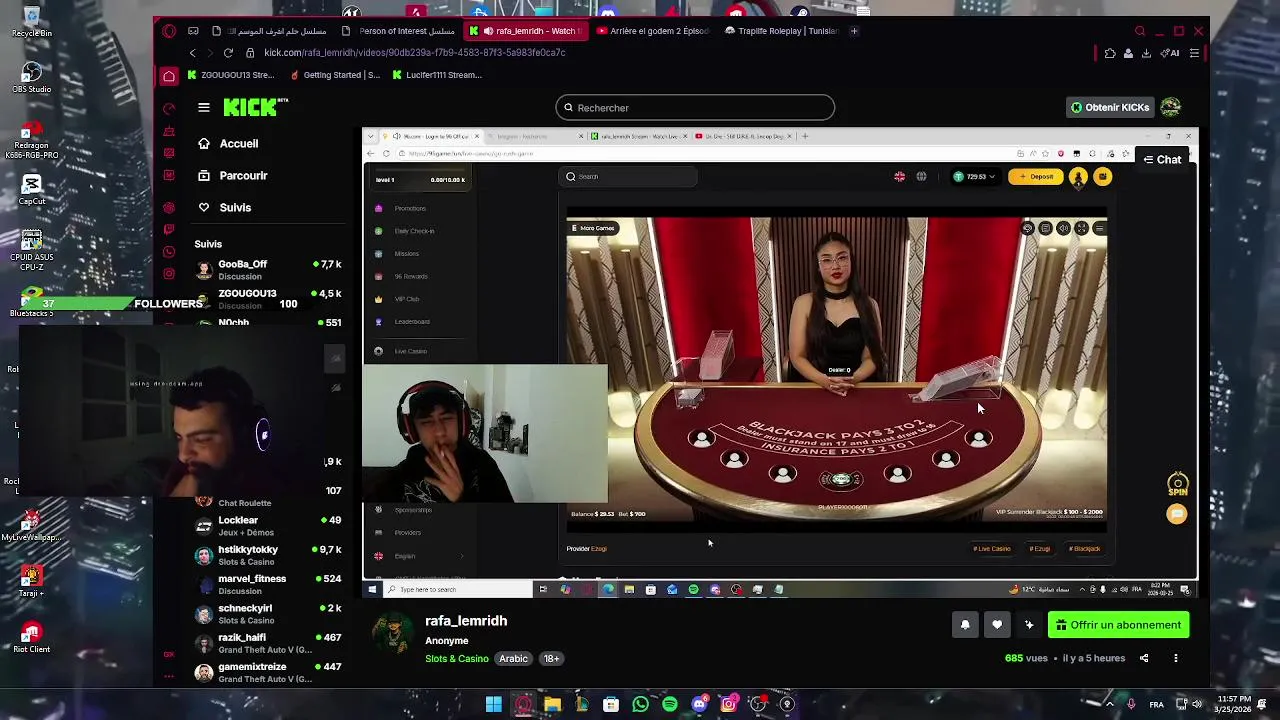Click the browser extensions icon
Image resolution: width=1280 pixels, height=720 pixels.
coord(1110,53)
